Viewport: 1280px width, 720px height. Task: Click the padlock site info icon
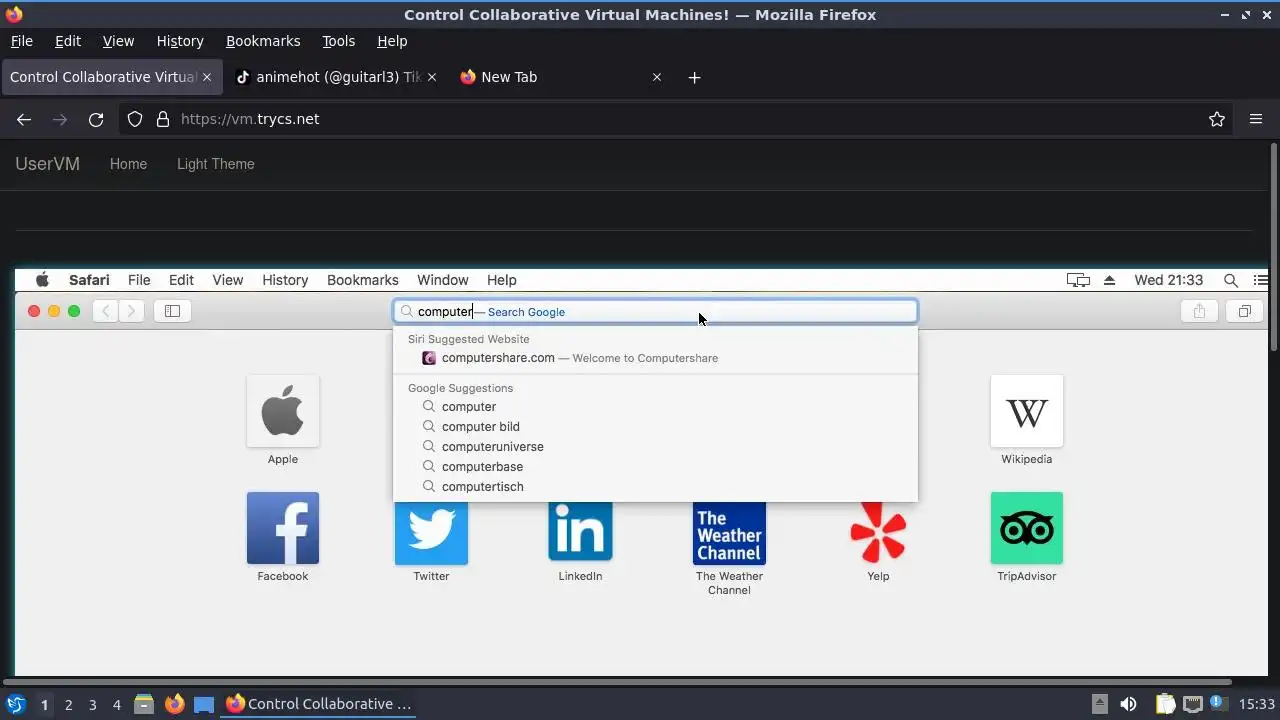point(163,119)
